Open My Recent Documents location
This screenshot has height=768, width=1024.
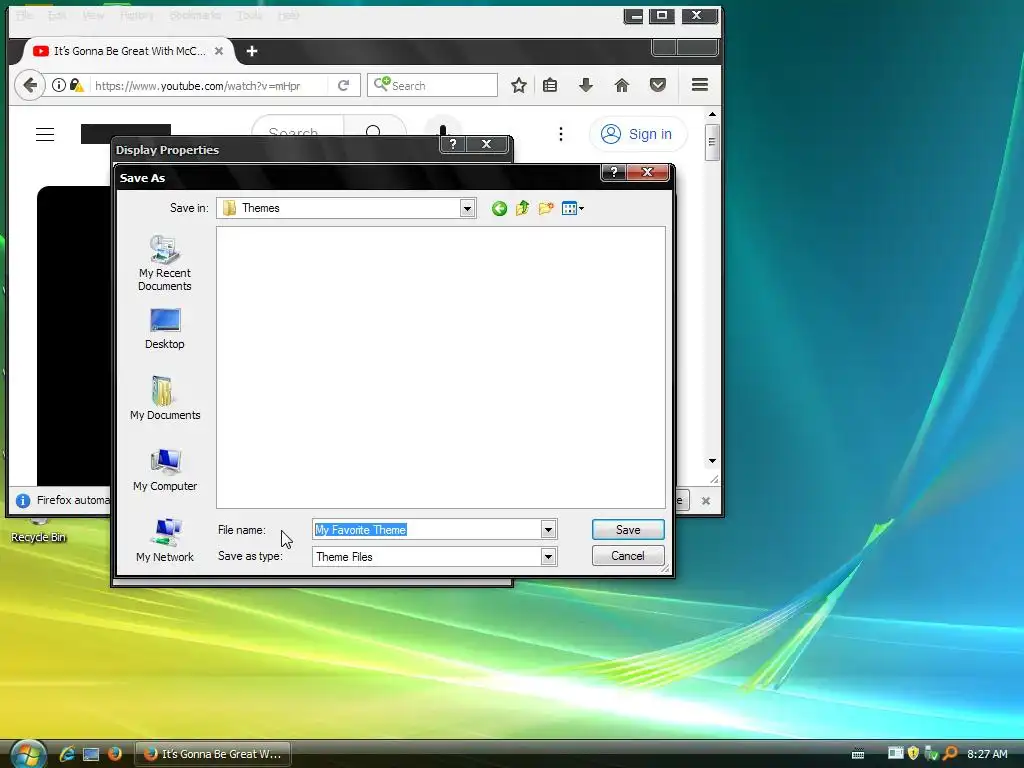[165, 263]
